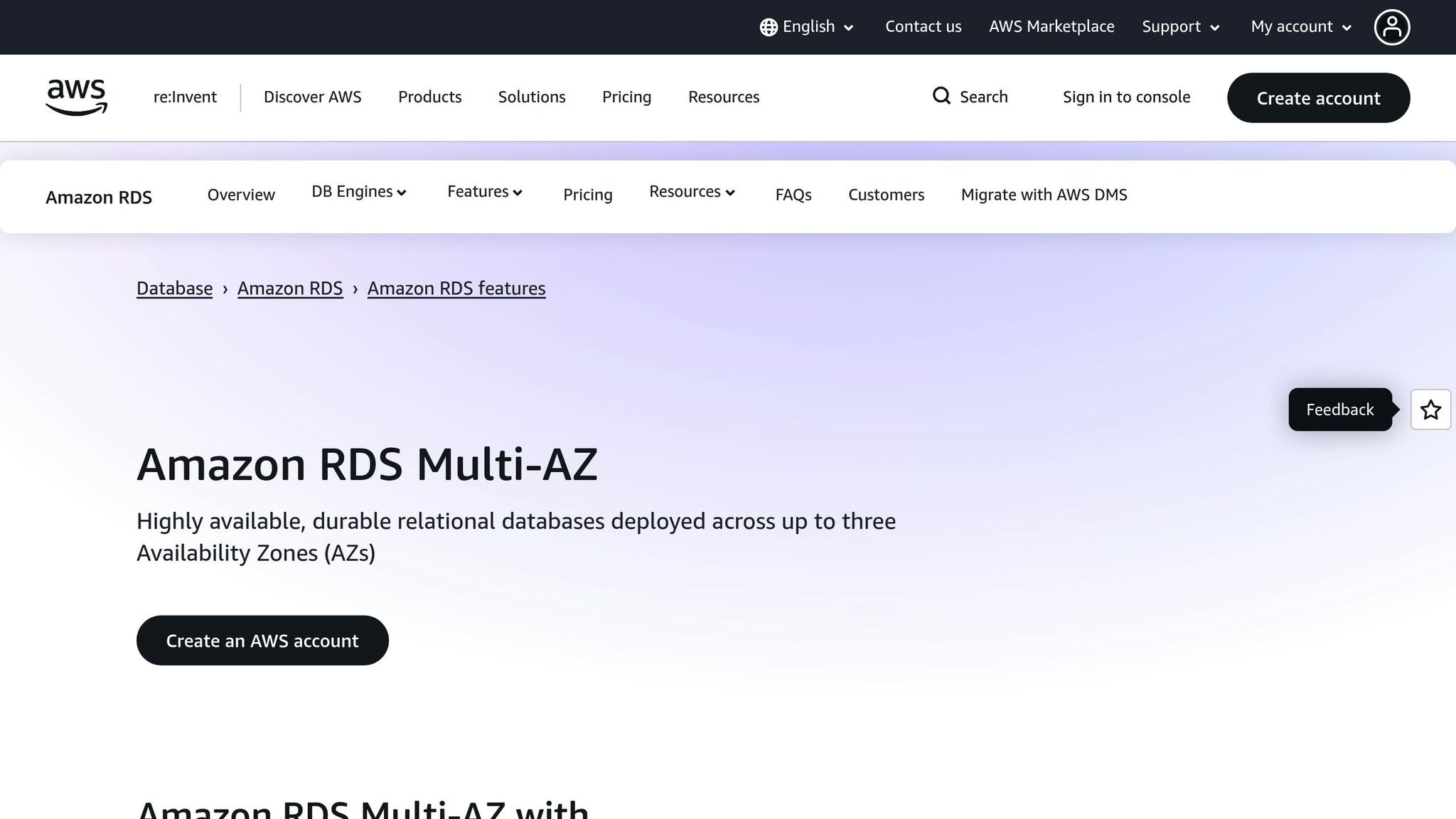Open top navigation Resources menu
The image size is (1456, 819).
click(724, 97)
